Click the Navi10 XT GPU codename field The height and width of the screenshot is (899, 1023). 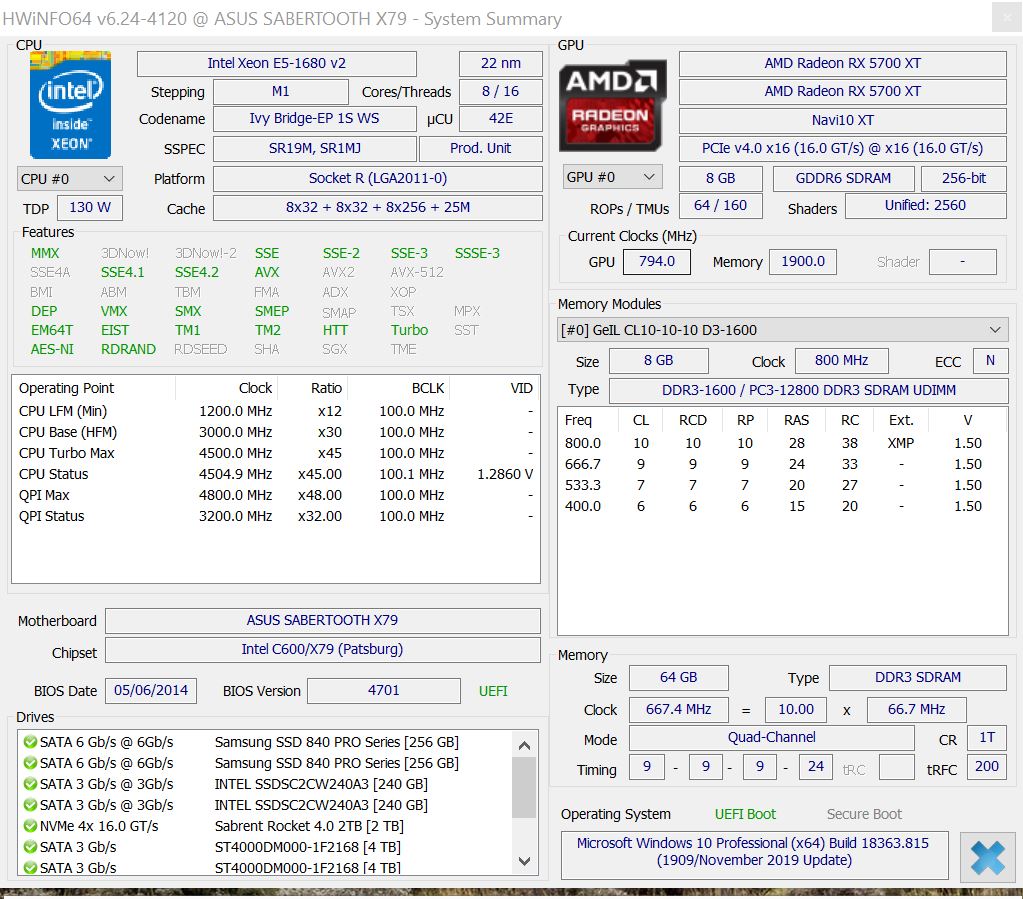point(842,120)
